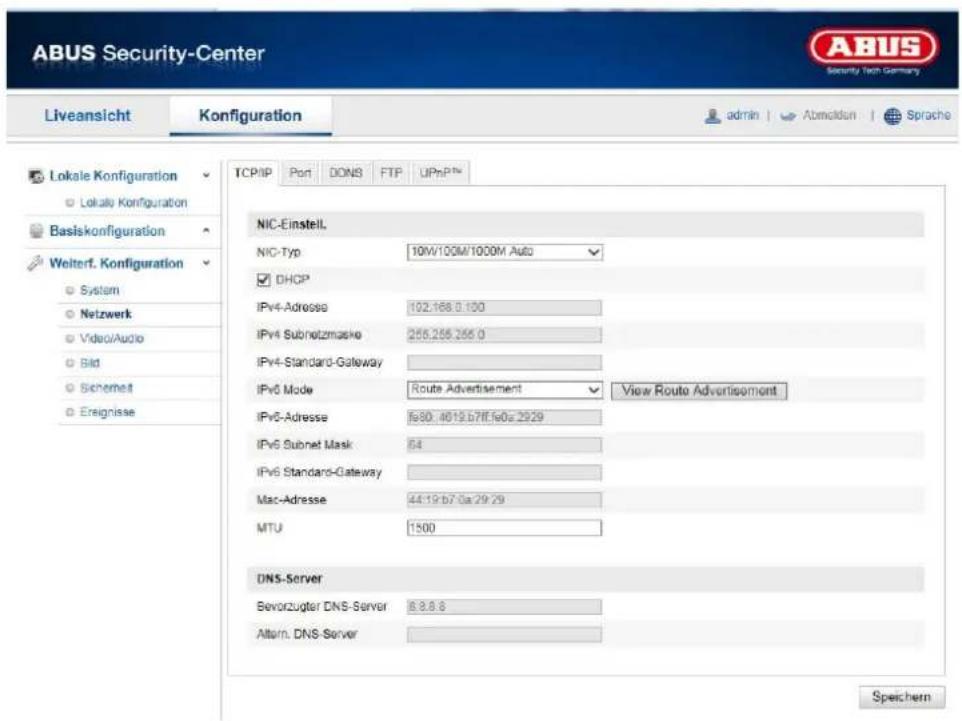Switch to the Liveansicht tab

[88, 115]
